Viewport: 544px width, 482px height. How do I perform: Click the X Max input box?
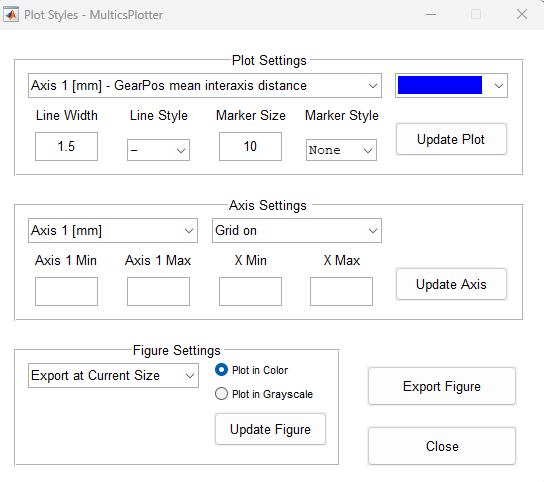[341, 291]
